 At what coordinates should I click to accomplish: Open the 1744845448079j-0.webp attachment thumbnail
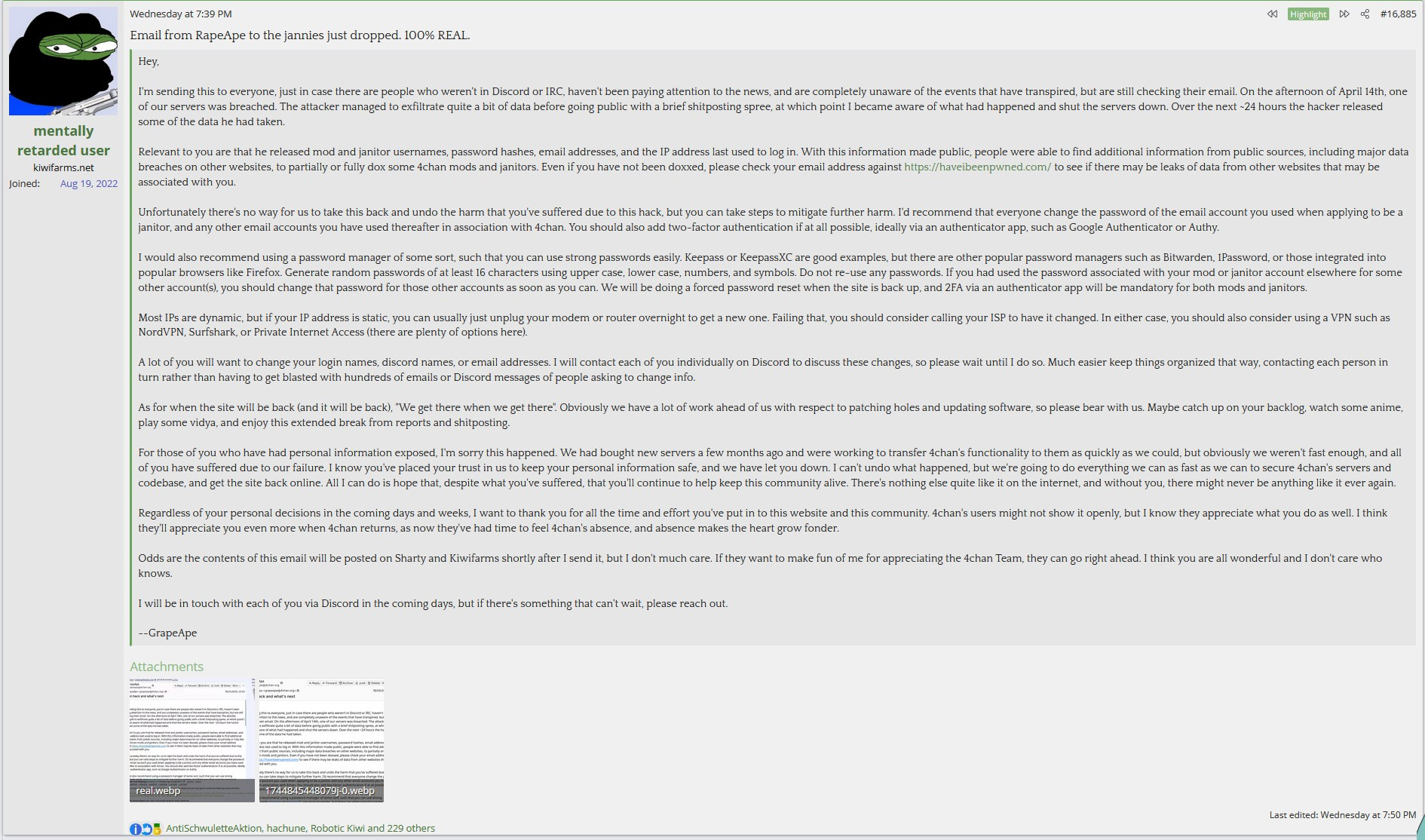click(321, 740)
